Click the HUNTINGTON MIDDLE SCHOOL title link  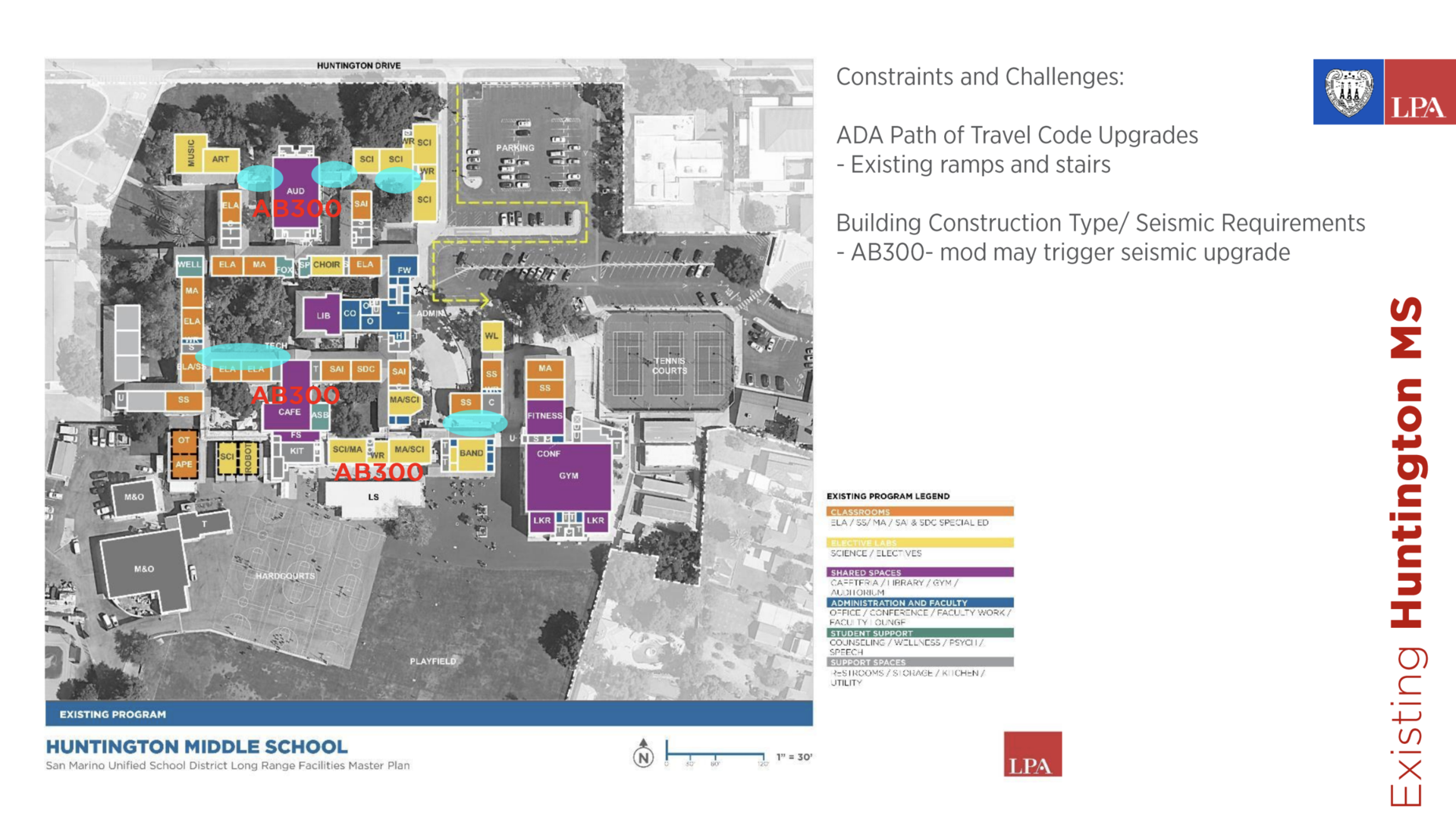(x=196, y=746)
